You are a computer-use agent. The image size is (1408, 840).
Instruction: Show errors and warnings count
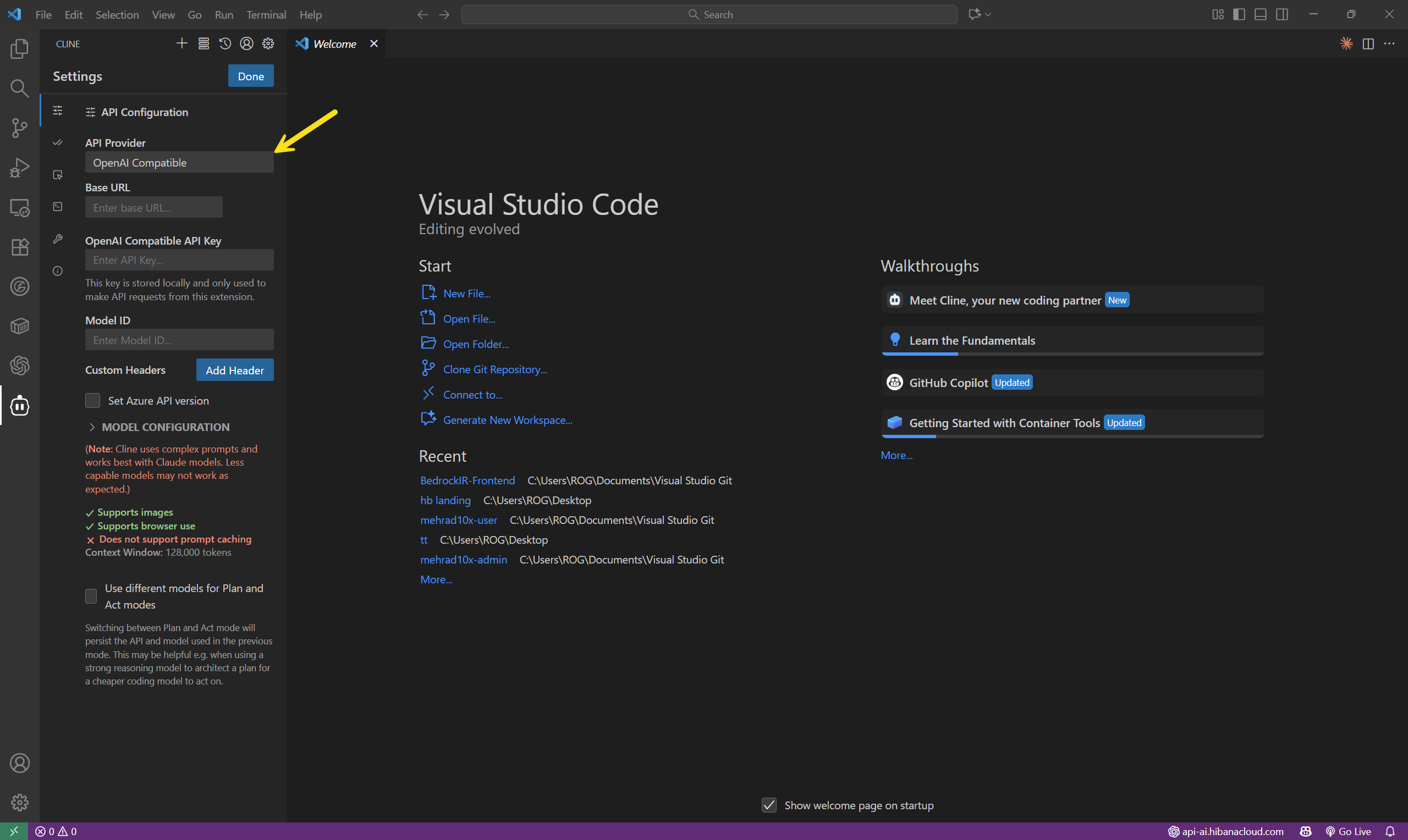(x=56, y=831)
